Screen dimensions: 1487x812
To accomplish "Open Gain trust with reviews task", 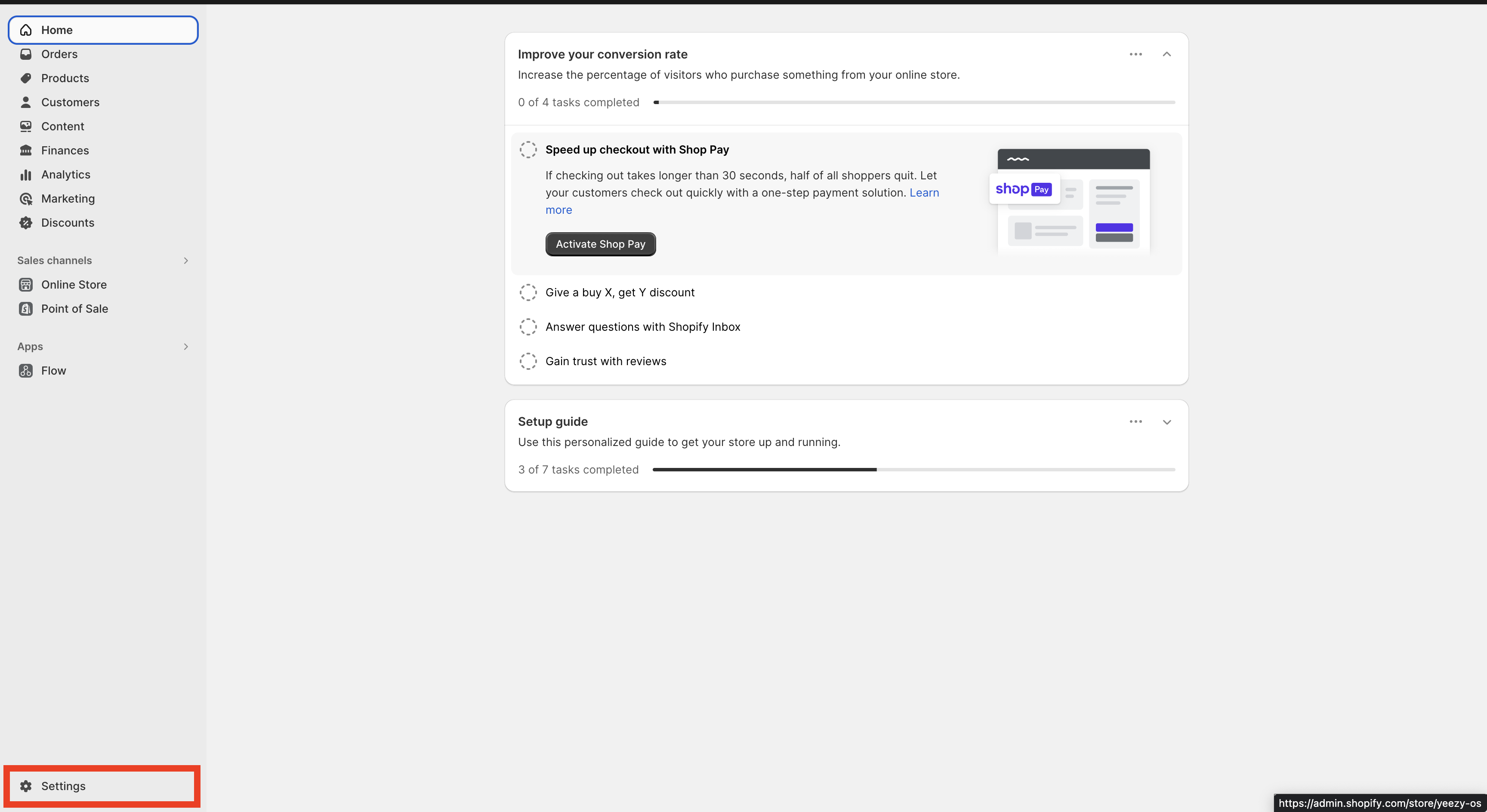I will (605, 361).
